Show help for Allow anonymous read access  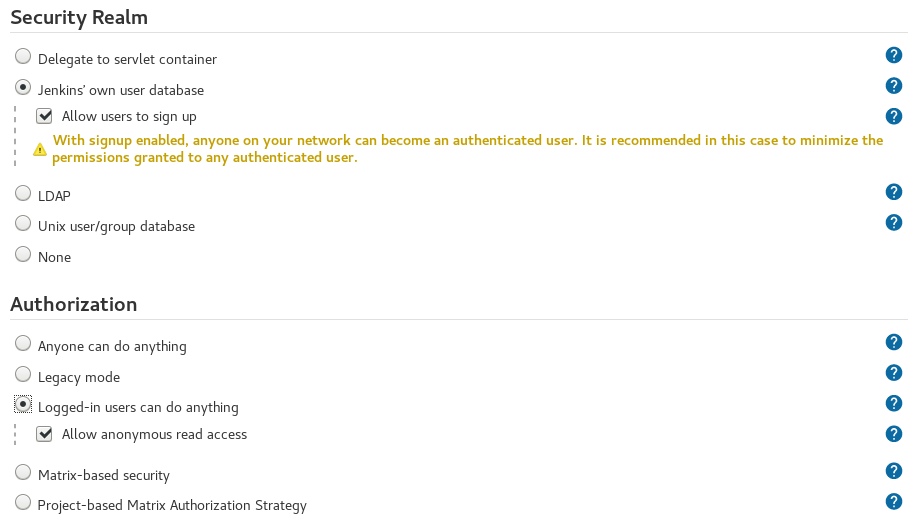(894, 434)
